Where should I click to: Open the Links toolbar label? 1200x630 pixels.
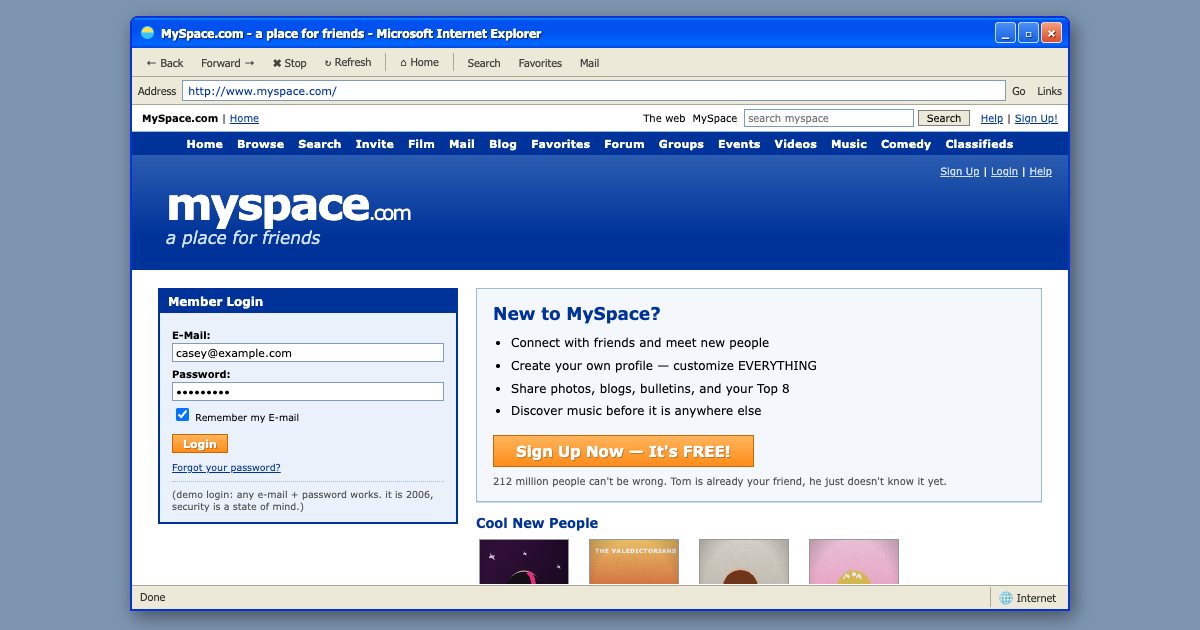(x=1049, y=91)
